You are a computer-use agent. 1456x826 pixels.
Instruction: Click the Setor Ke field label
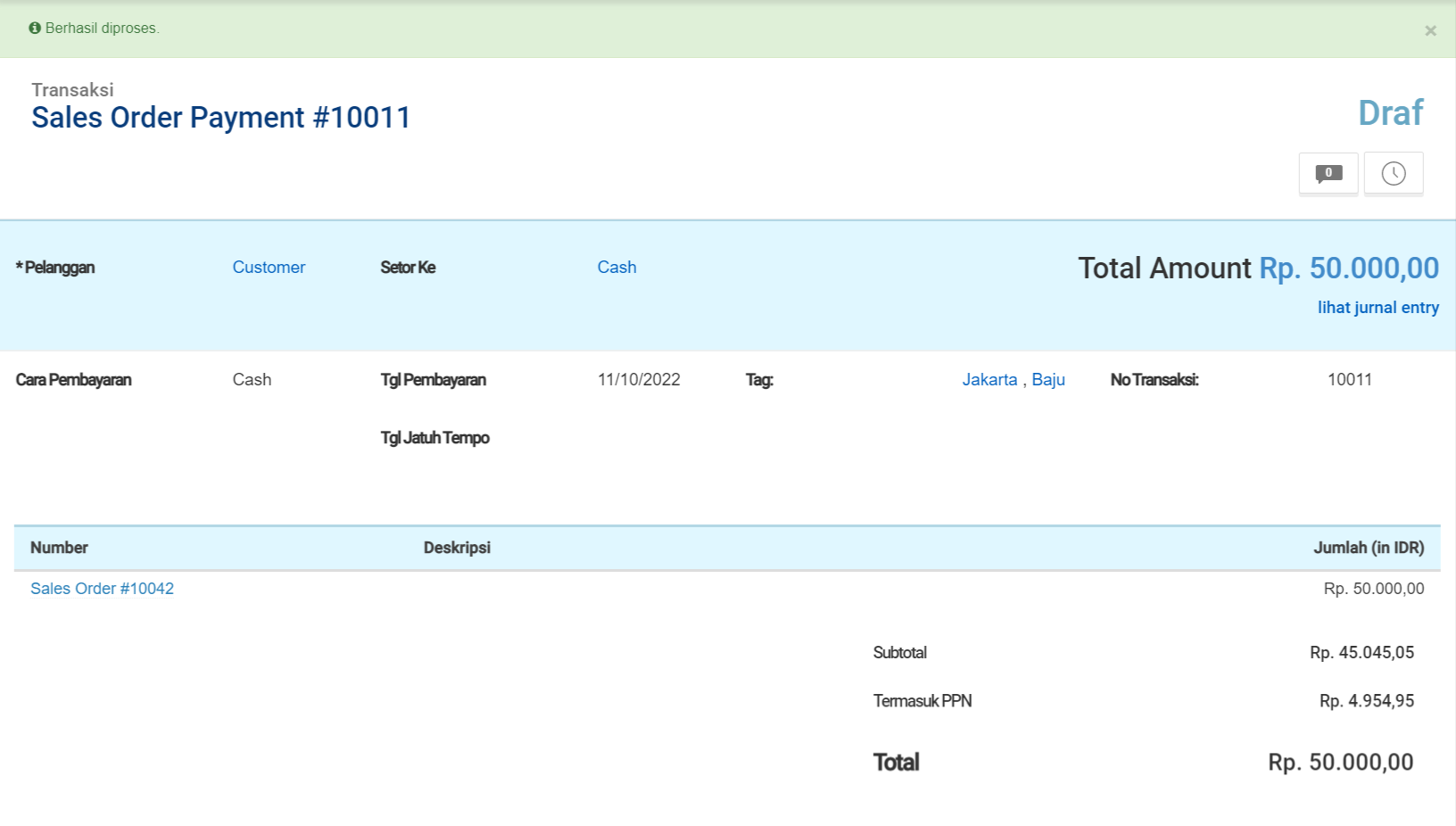409,267
